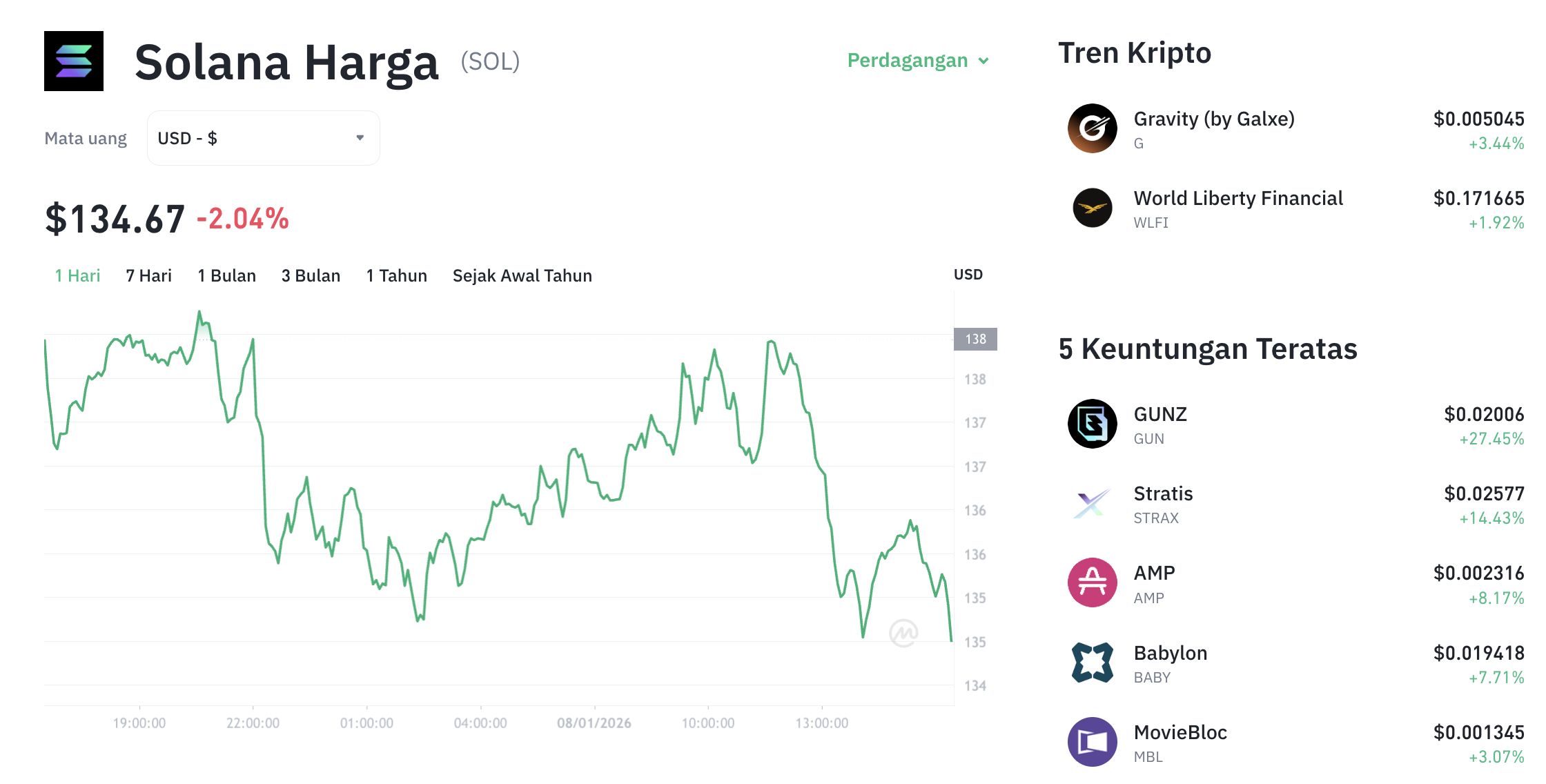Image resolution: width=1546 pixels, height=784 pixels.
Task: Open the USD currency dropdown
Action: point(262,137)
